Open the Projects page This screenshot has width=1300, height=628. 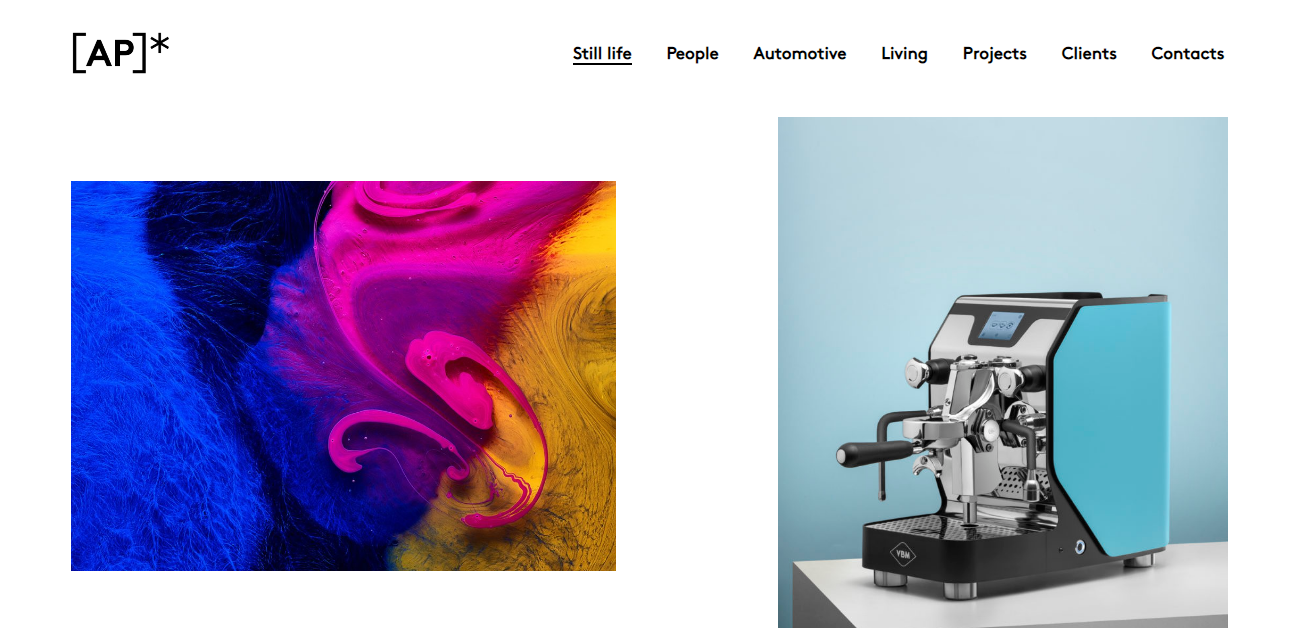click(994, 53)
